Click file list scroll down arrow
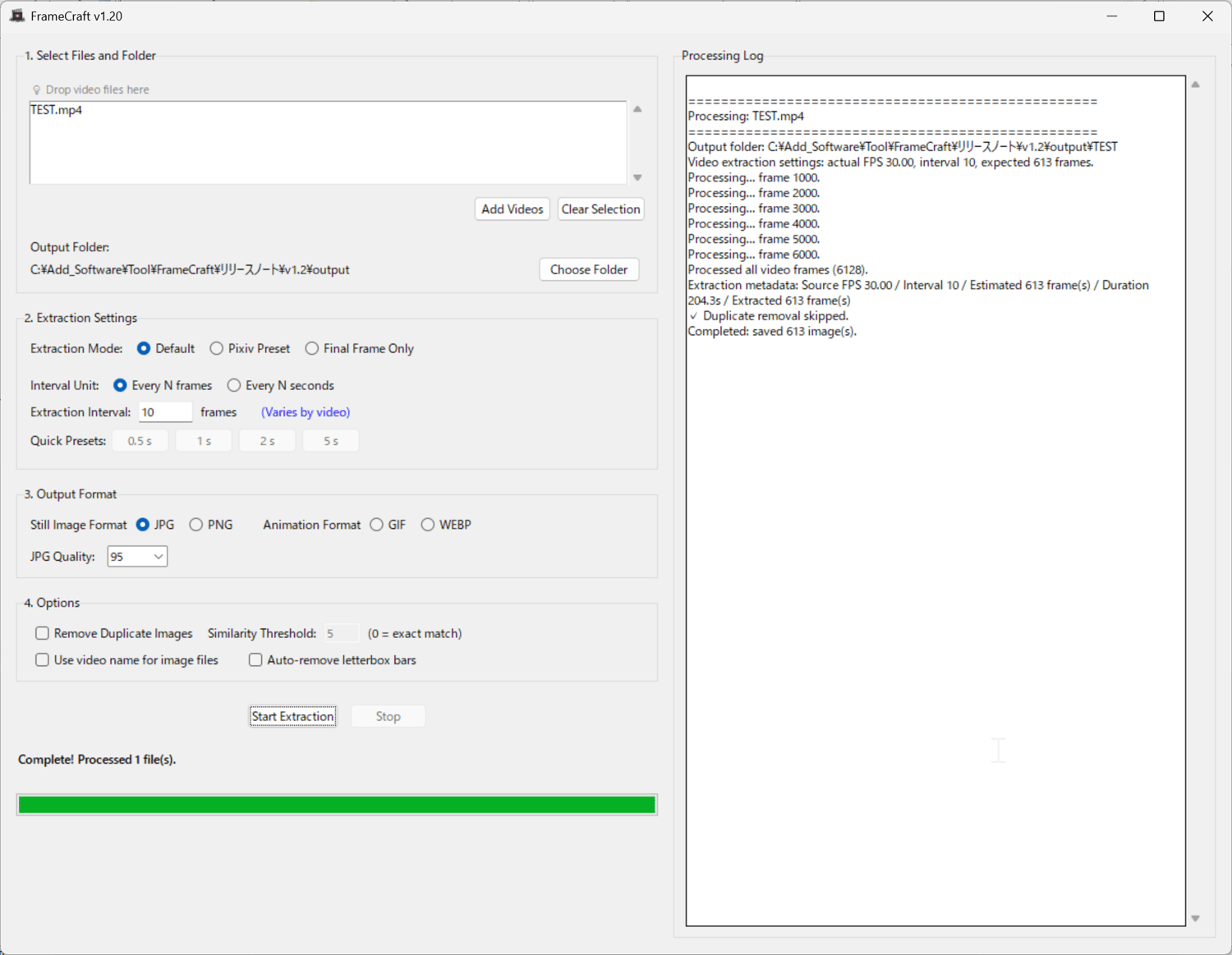 (637, 177)
